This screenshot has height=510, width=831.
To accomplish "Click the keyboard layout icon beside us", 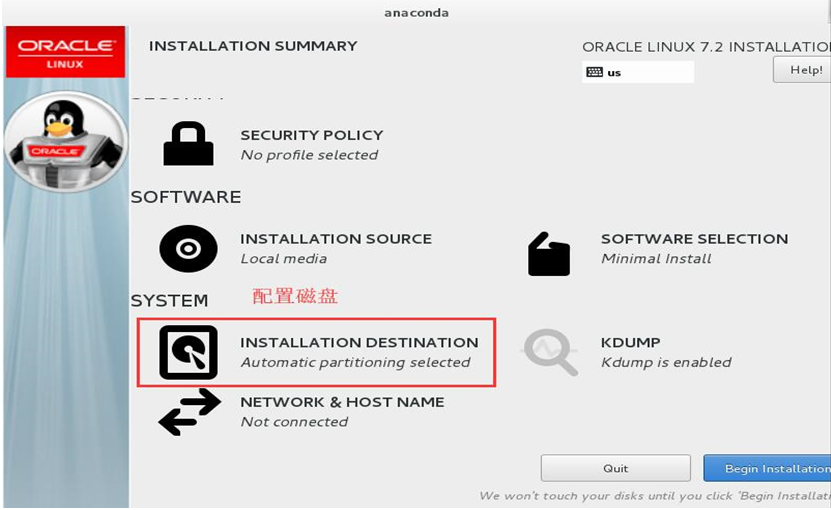I will (x=595, y=72).
